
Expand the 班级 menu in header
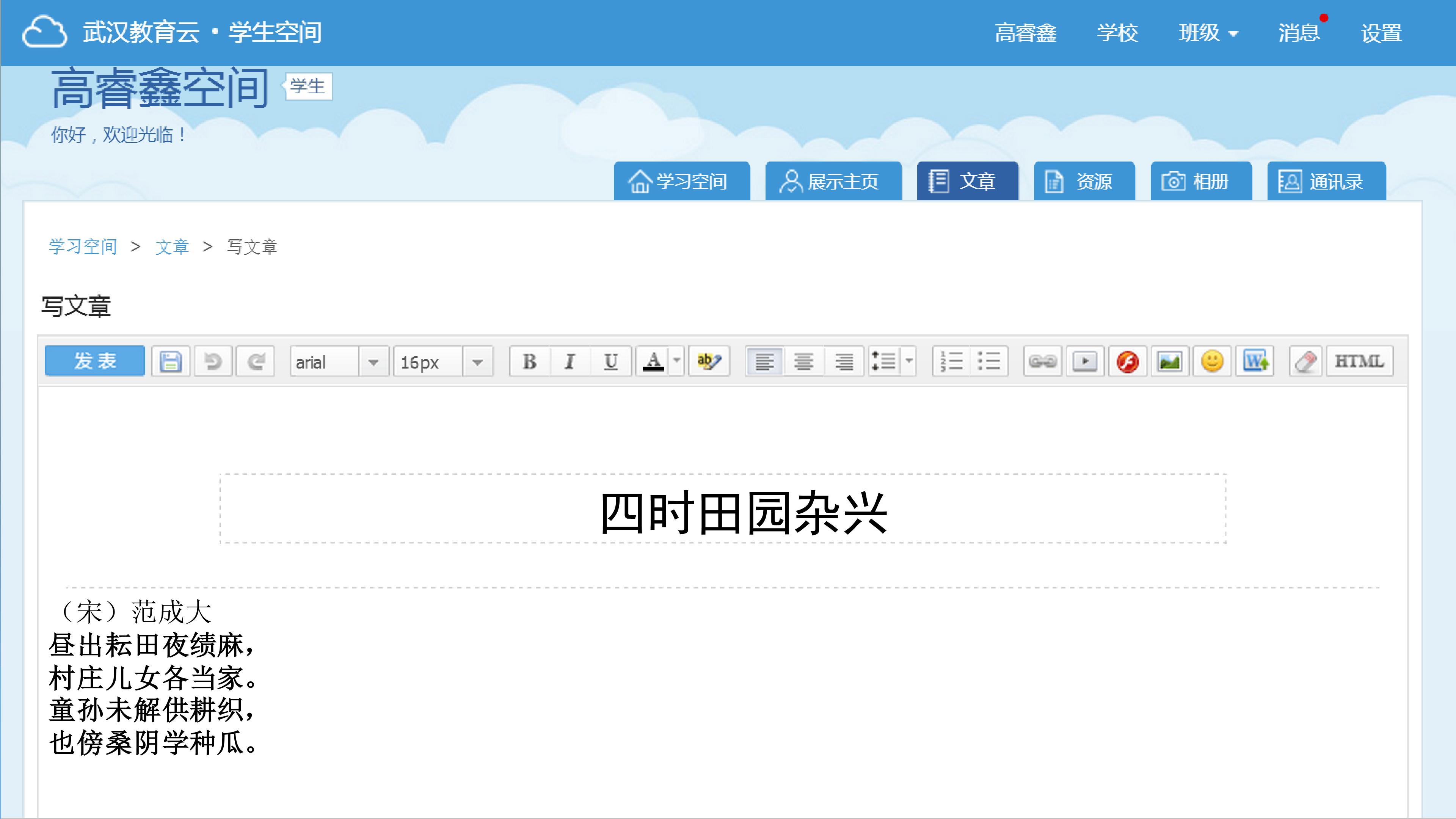pos(1208,33)
